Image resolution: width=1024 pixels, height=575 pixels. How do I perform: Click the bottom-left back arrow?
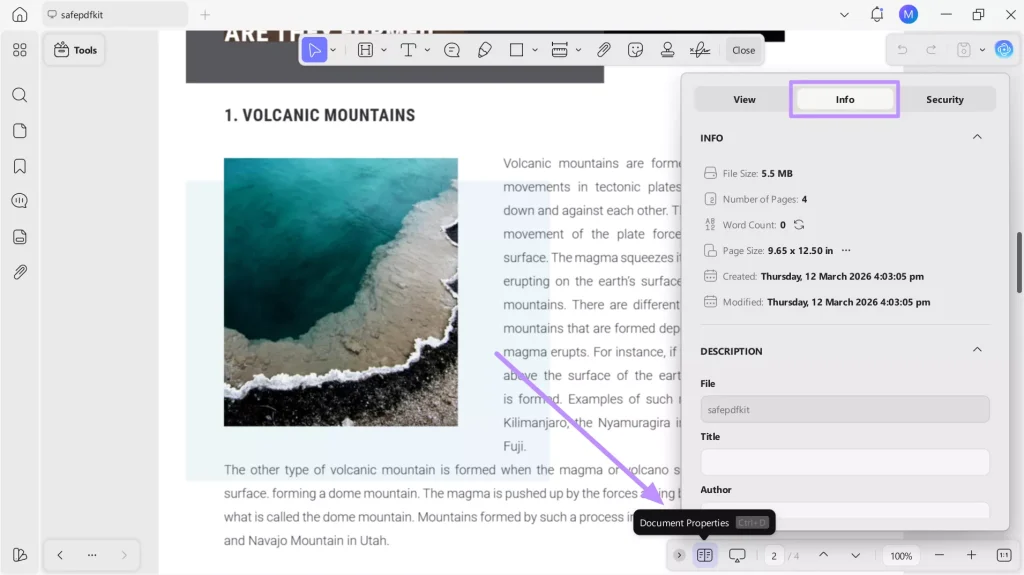(x=60, y=555)
